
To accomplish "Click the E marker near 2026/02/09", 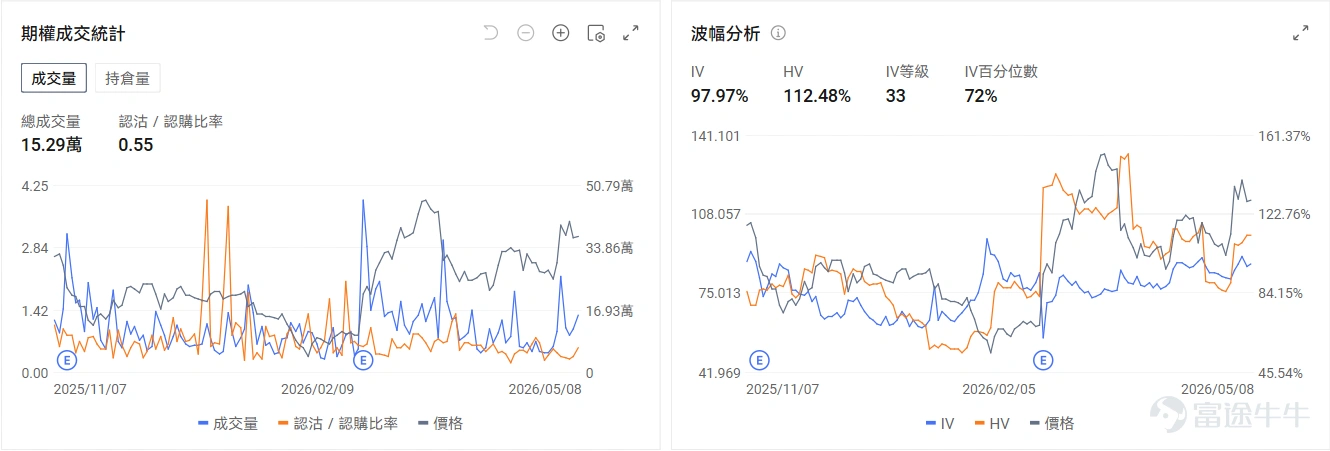I will click(363, 358).
